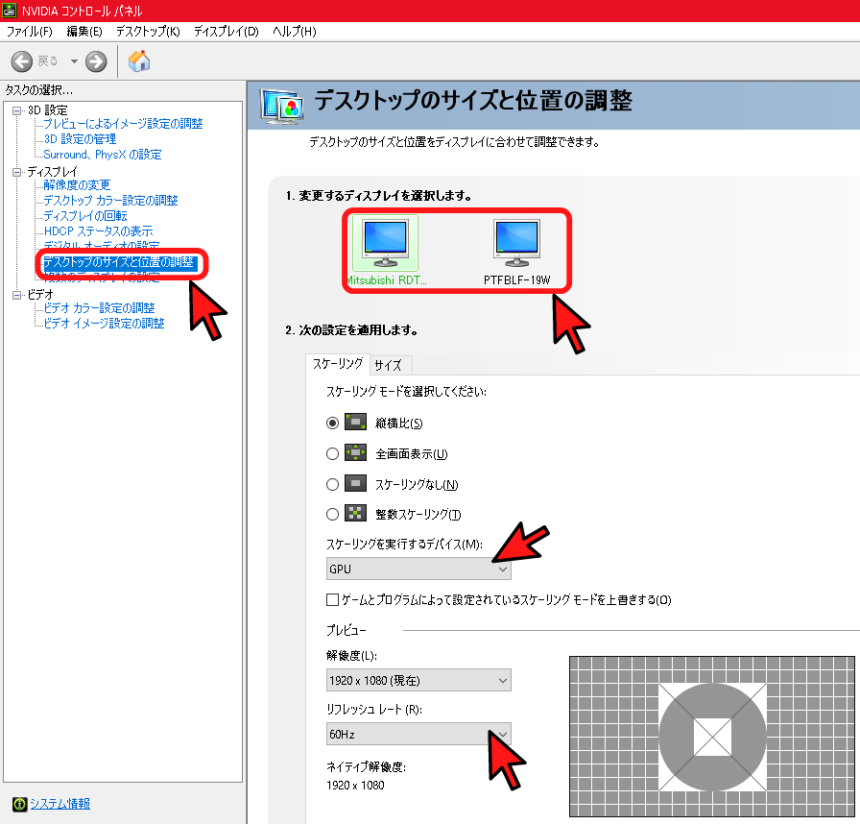Open the リフレッシュ レート 60Hz dropdown

[x=418, y=734]
